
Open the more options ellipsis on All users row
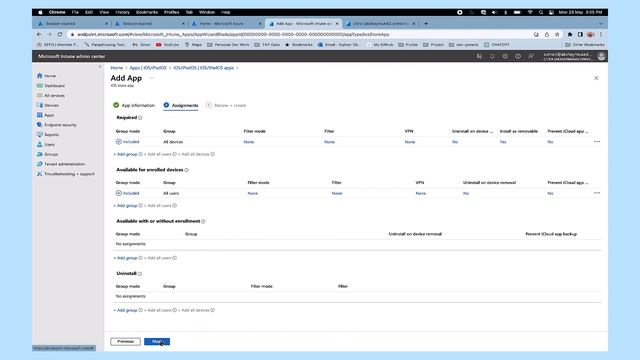click(x=597, y=193)
